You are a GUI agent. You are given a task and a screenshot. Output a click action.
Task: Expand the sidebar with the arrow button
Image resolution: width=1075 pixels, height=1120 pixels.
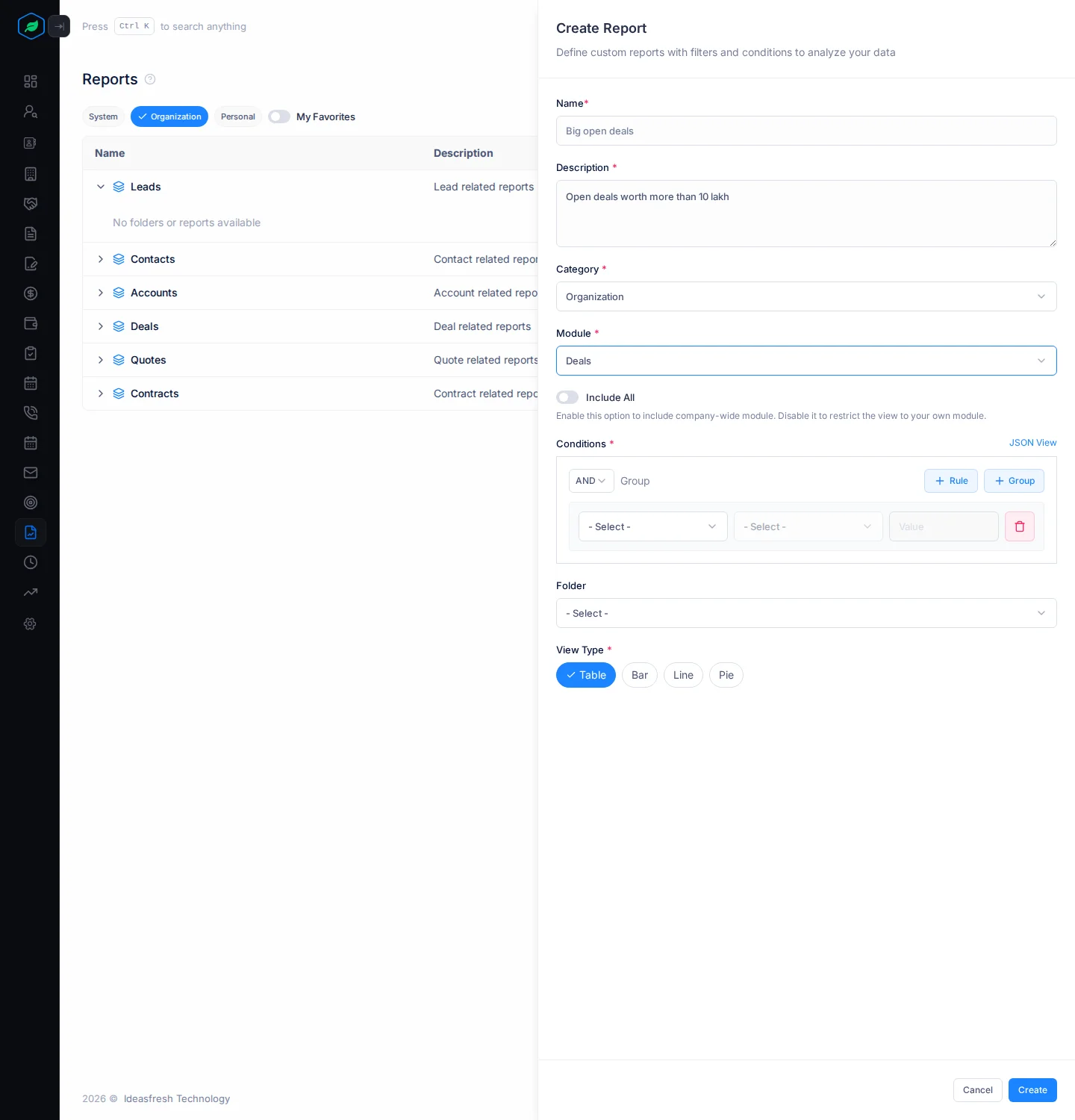pyautogui.click(x=59, y=26)
